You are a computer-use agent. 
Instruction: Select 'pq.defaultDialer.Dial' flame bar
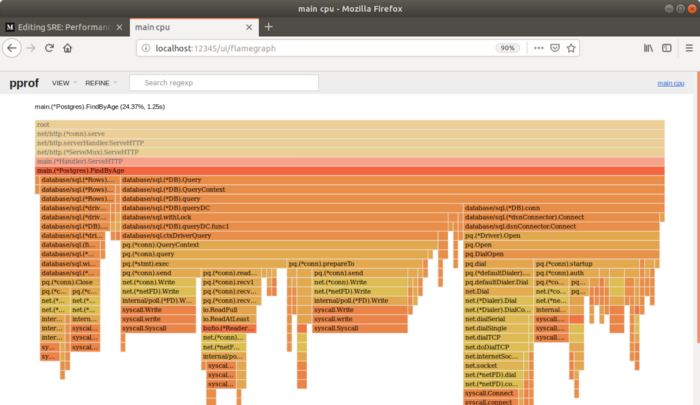(498, 282)
